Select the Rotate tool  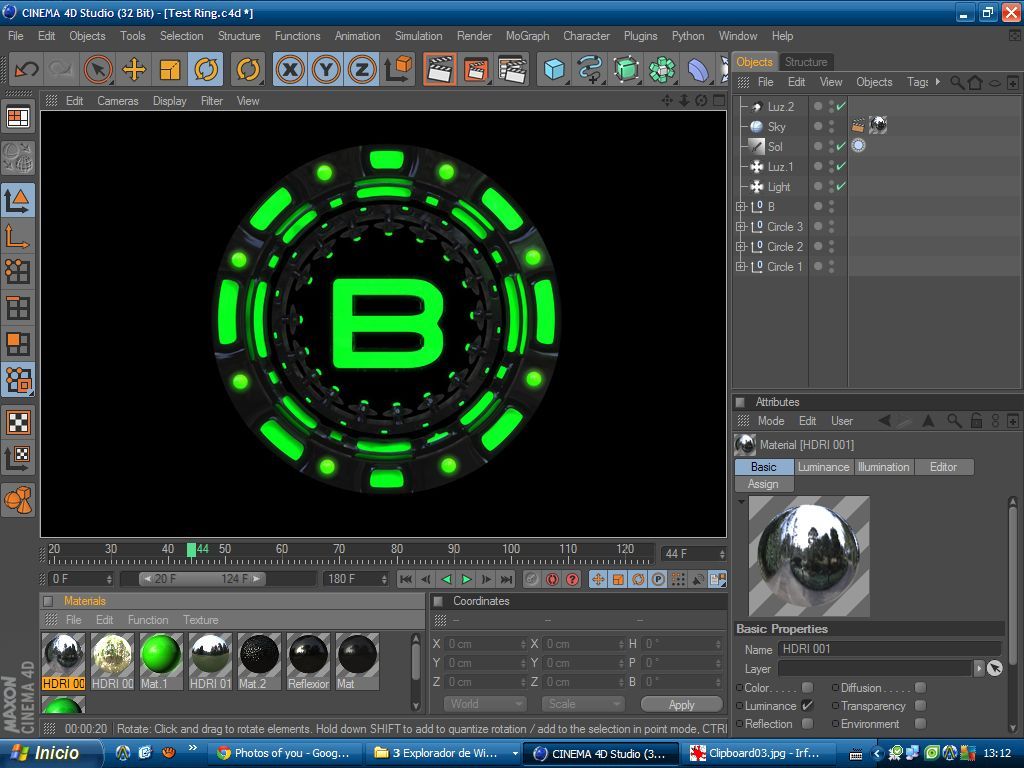click(206, 69)
